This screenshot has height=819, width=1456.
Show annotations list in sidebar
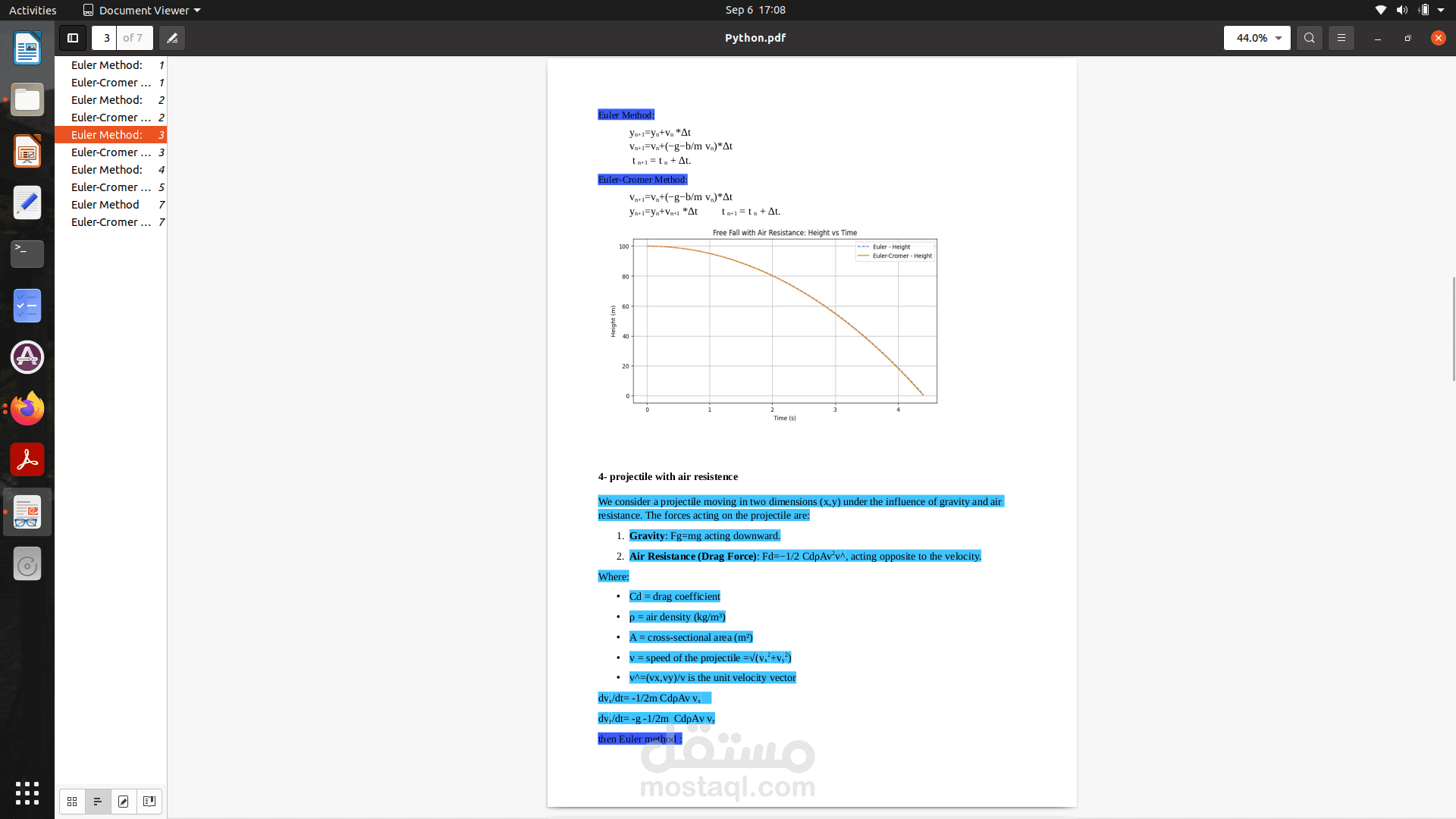click(124, 801)
